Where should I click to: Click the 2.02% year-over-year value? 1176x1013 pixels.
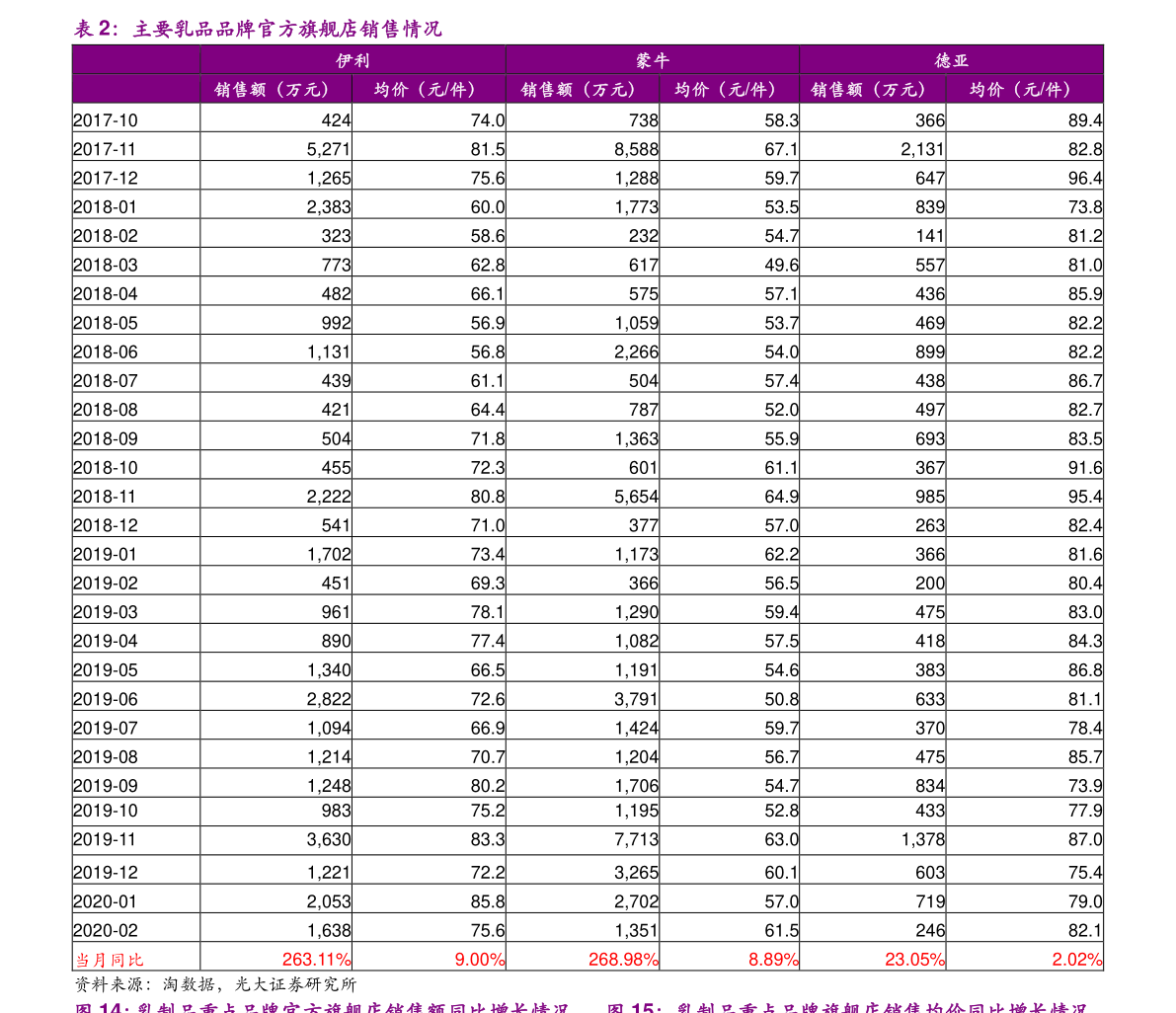(1077, 960)
